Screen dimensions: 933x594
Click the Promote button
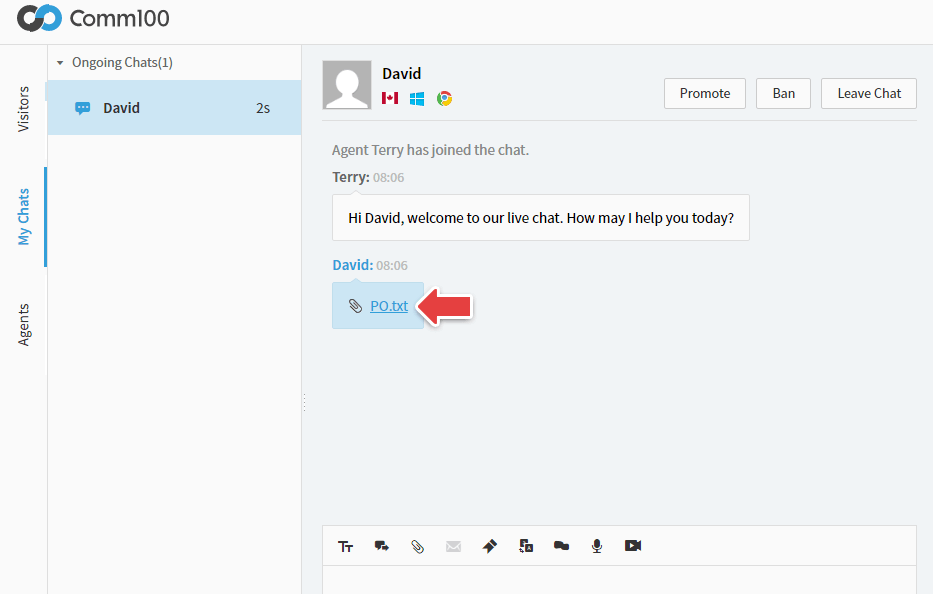704,93
